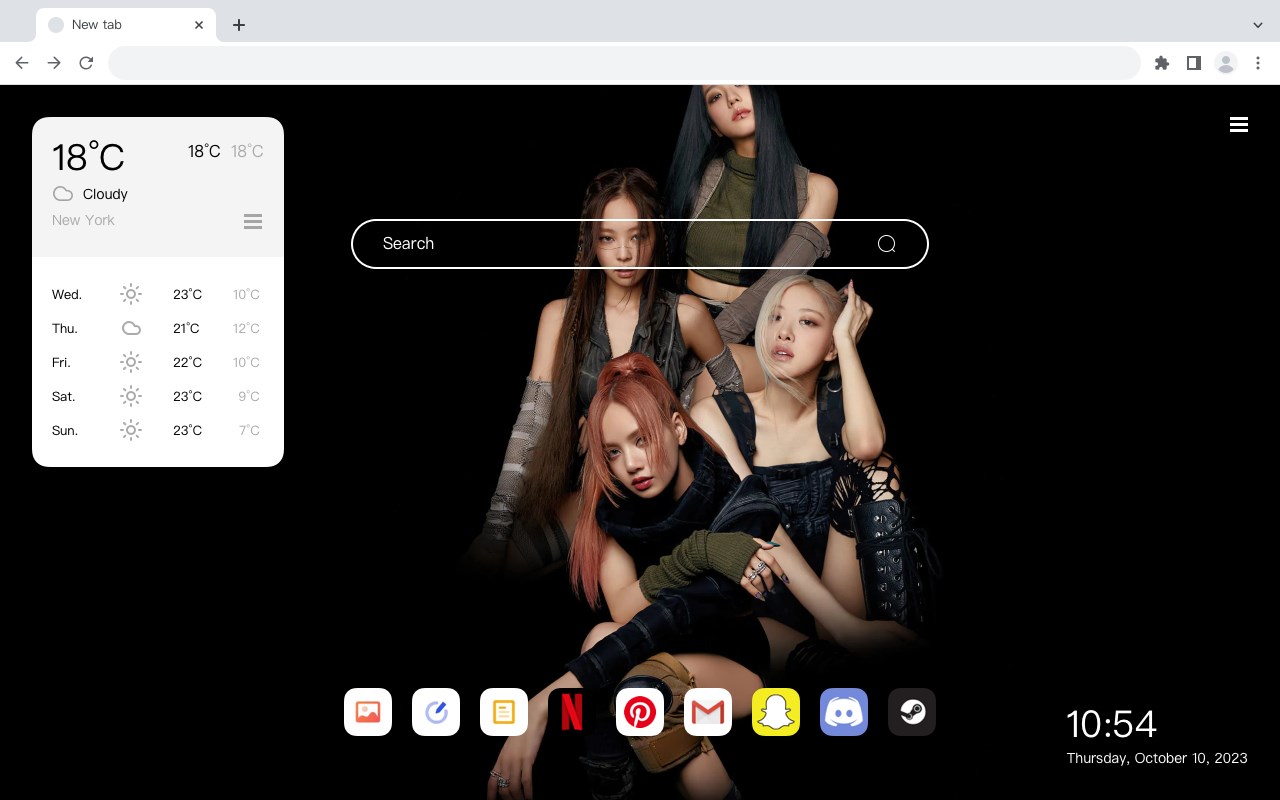Open the Netflix shortcut
Viewport: 1280px width, 800px height.
(572, 712)
